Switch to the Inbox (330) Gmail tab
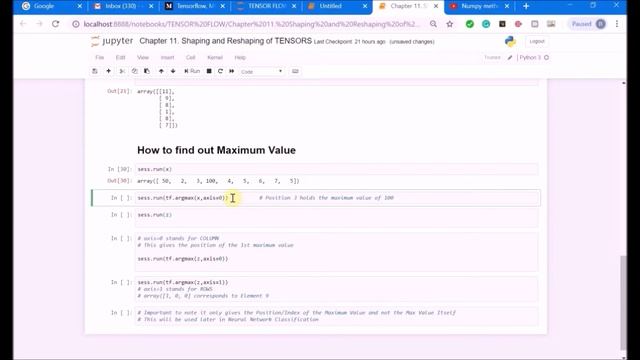This screenshot has width=640, height=360. pyautogui.click(x=122, y=6)
